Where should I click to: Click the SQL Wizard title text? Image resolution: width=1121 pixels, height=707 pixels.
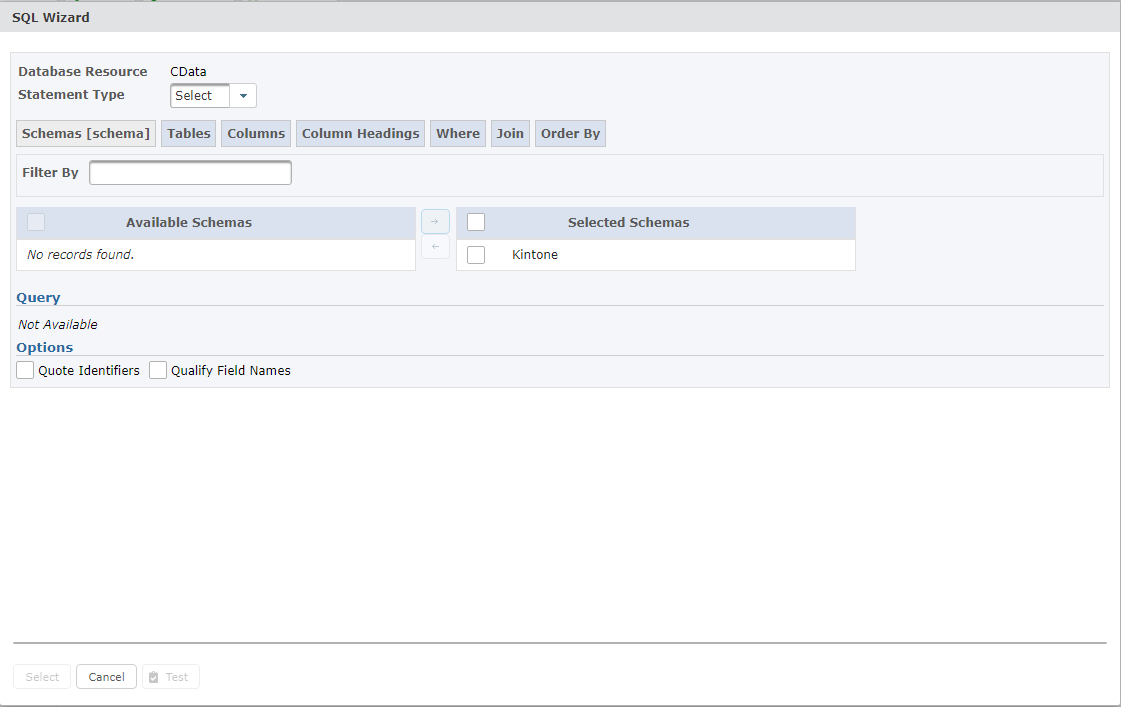(x=51, y=17)
